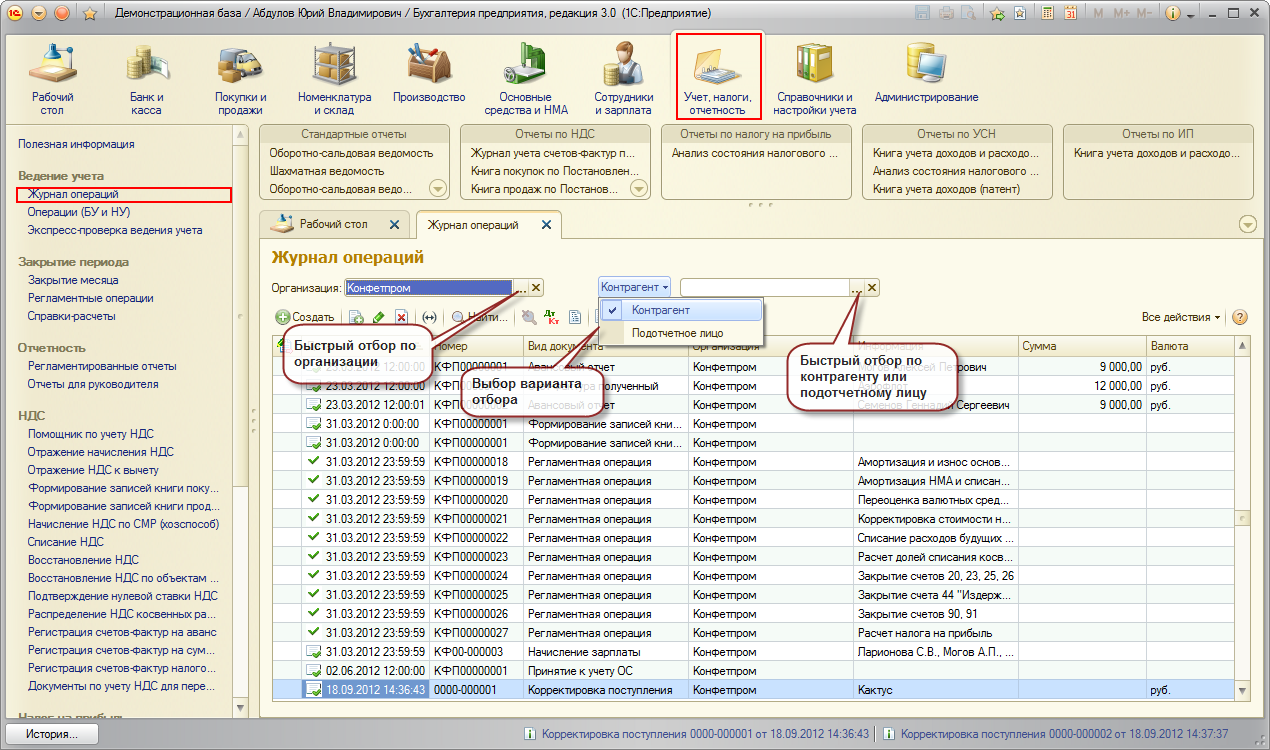
Task: Close the Рабочий стол tab
Action: (394, 225)
